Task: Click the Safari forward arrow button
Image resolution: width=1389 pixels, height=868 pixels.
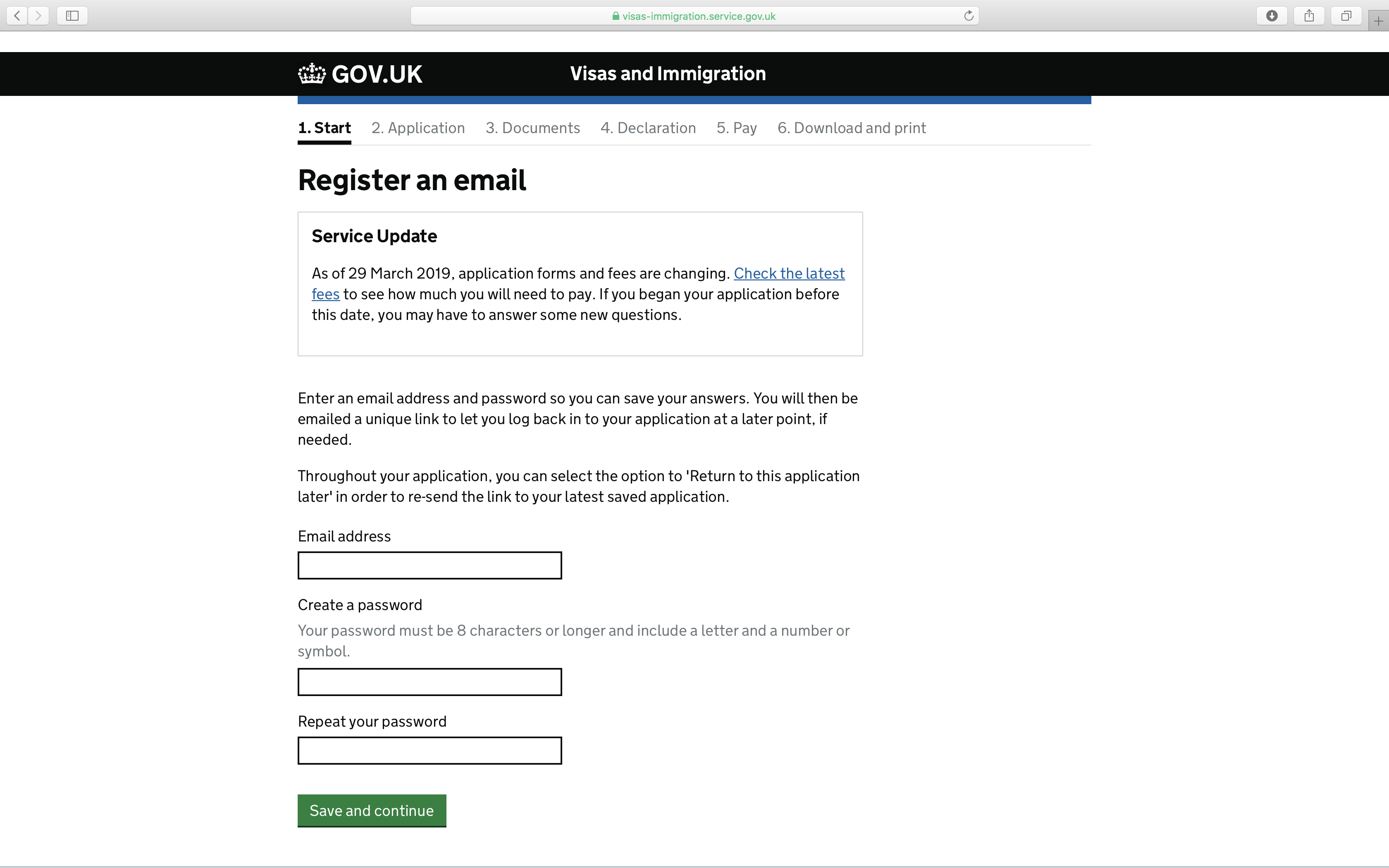Action: click(38, 16)
